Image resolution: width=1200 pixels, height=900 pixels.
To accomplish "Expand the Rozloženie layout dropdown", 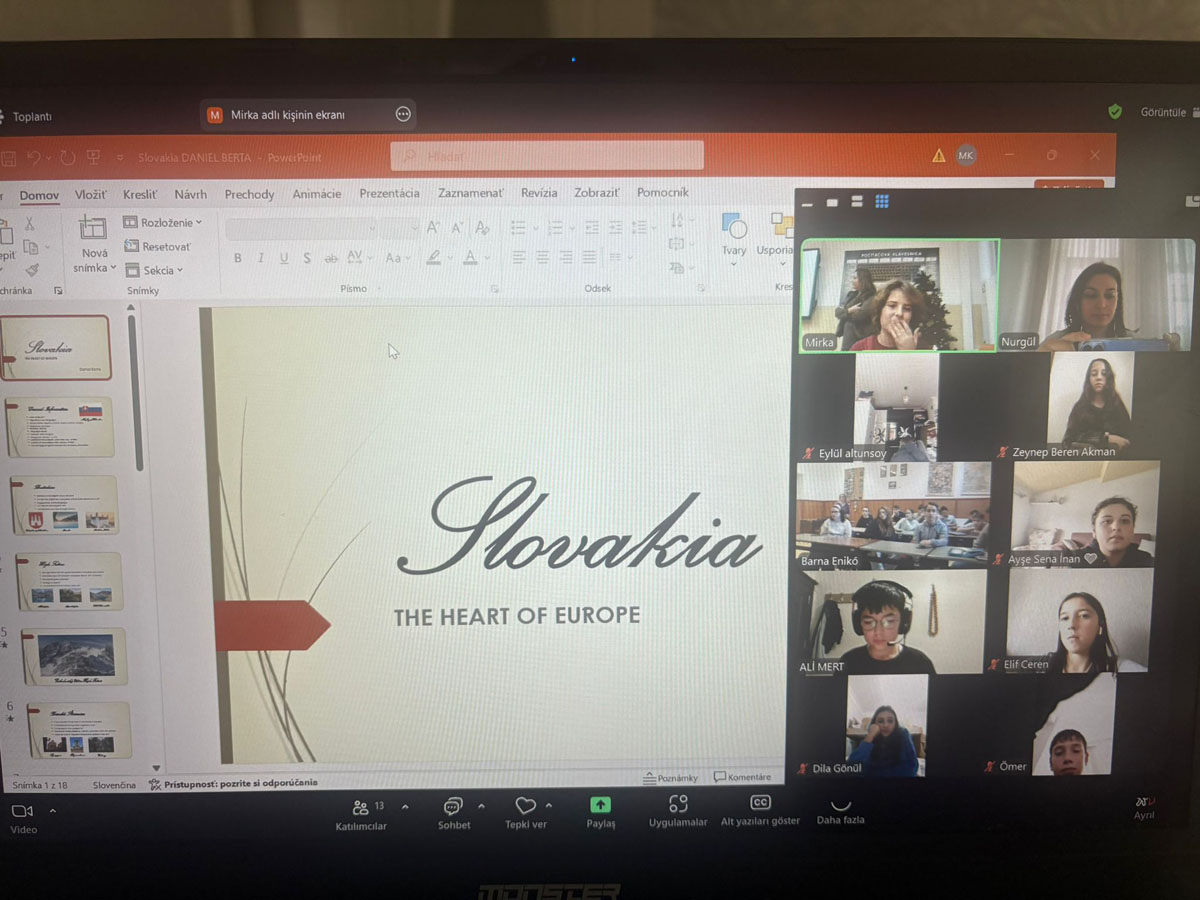I will (x=163, y=222).
